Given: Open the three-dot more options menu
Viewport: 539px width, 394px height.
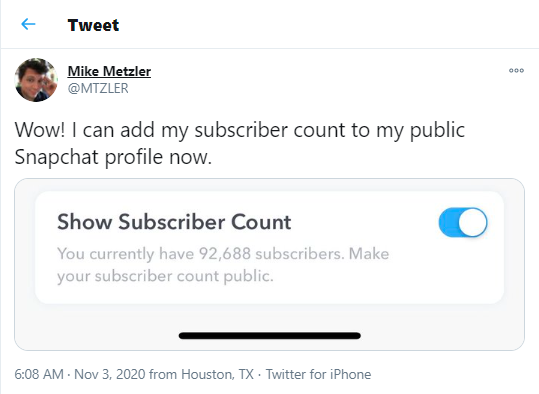Looking at the screenshot, I should click(516, 70).
